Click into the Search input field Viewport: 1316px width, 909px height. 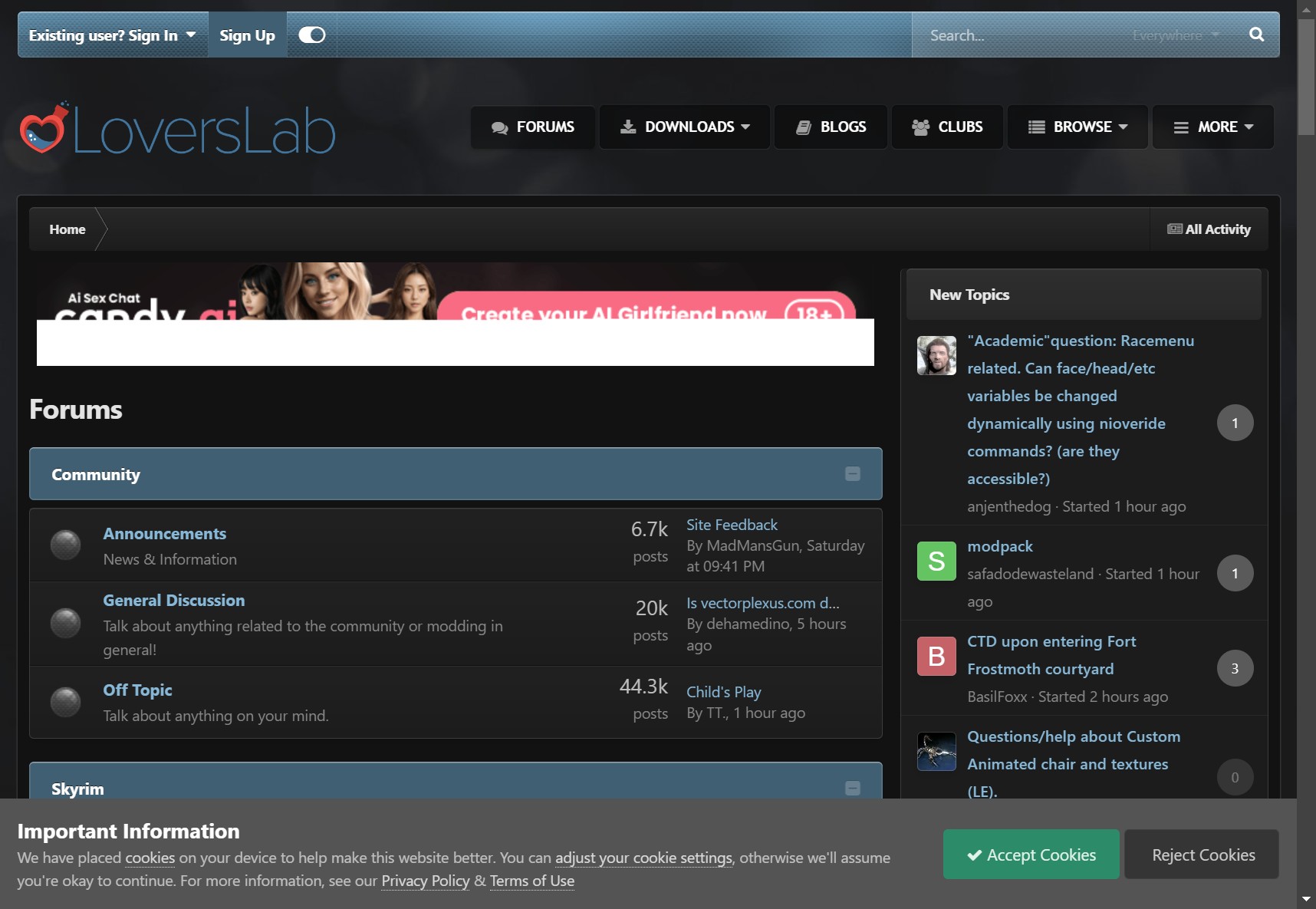[x=1020, y=35]
